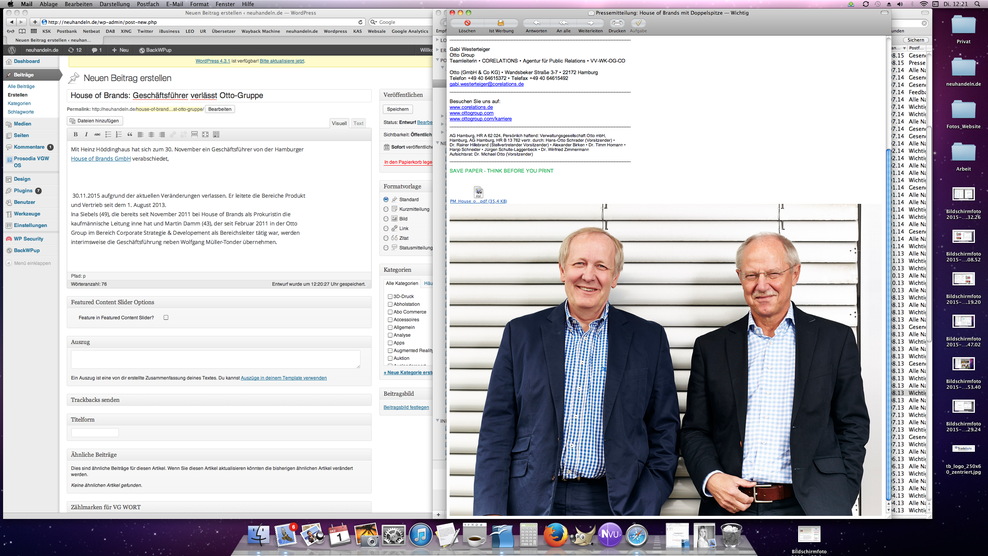The image size is (988, 556).
Task: Collapse the Ähnliche Beiträge panel
Action: [219, 455]
